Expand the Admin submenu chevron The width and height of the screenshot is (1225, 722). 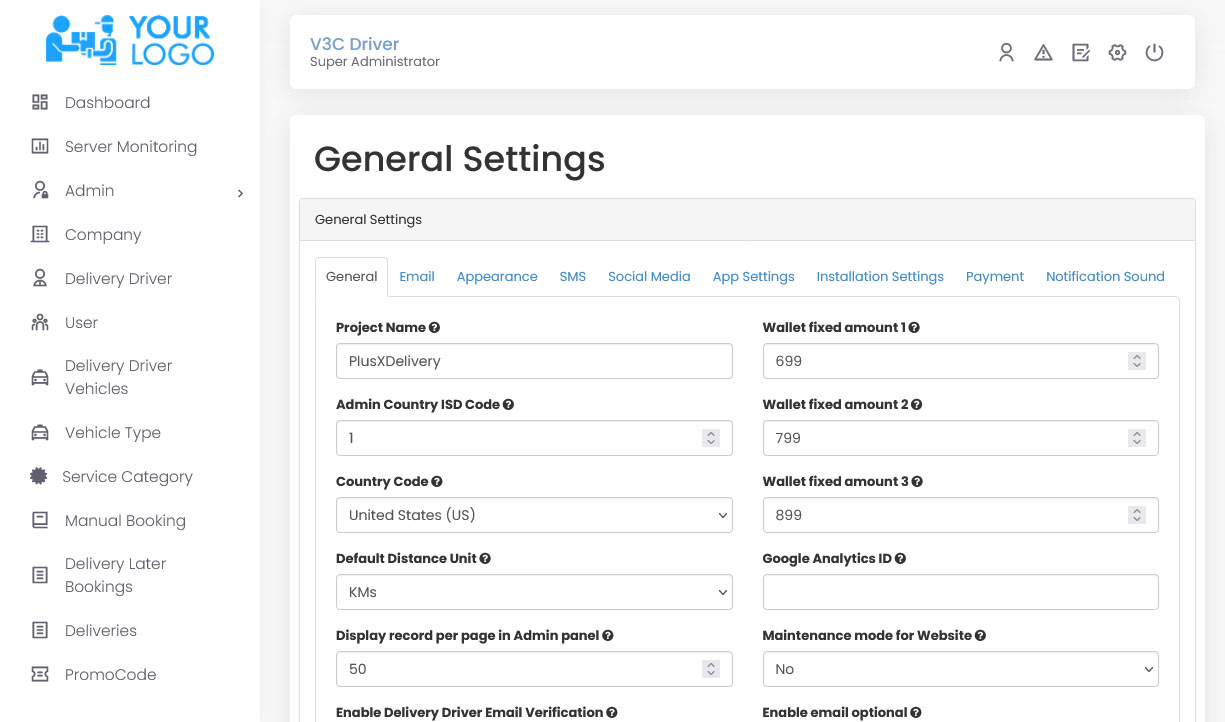pos(240,193)
